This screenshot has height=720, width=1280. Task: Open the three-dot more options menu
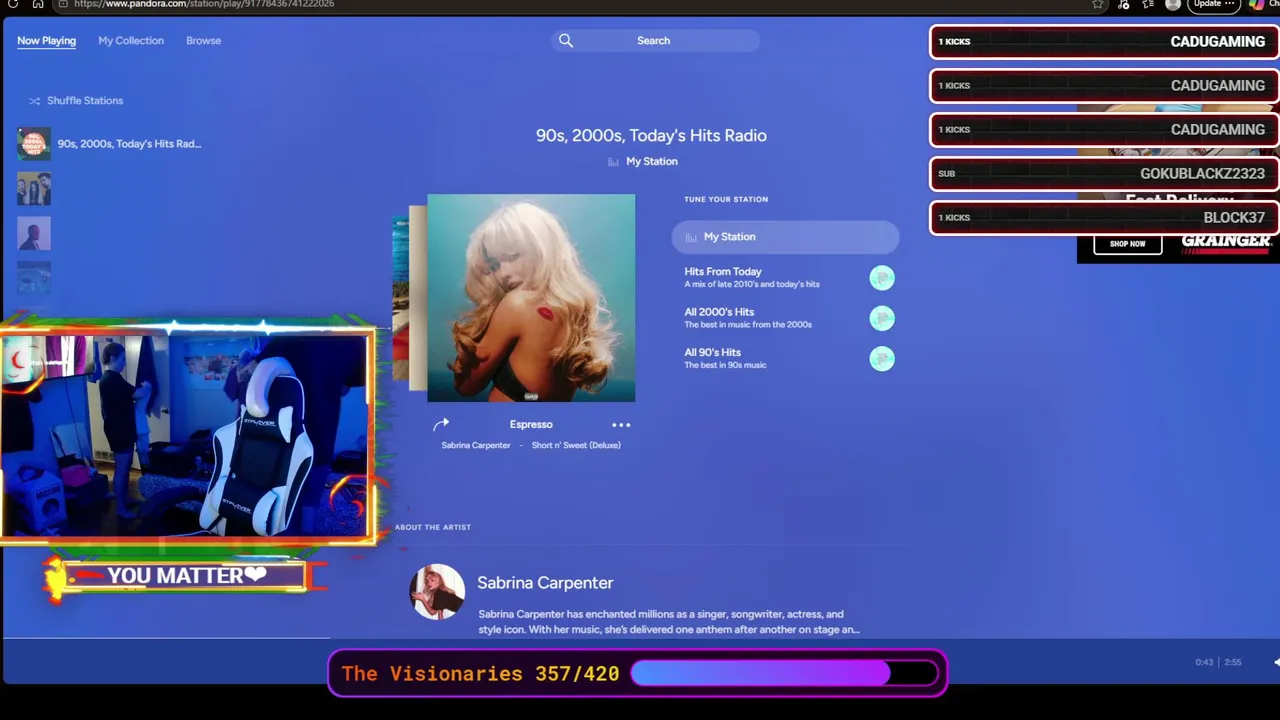[x=621, y=425]
